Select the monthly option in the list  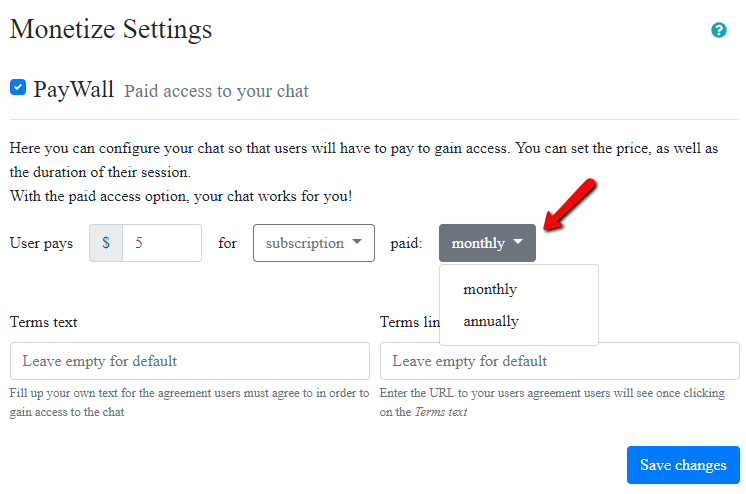pyautogui.click(x=490, y=289)
